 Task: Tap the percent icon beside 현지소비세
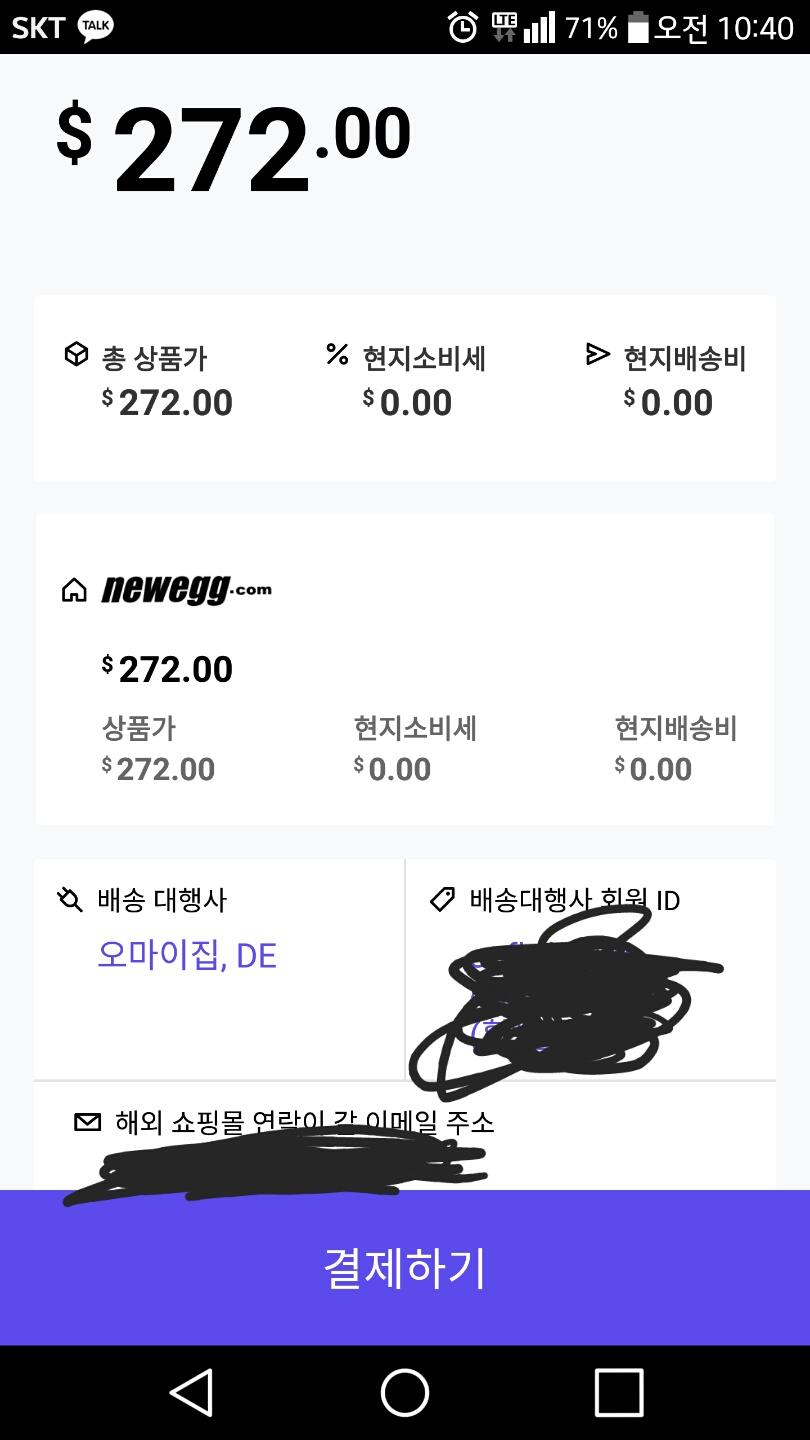click(x=337, y=354)
